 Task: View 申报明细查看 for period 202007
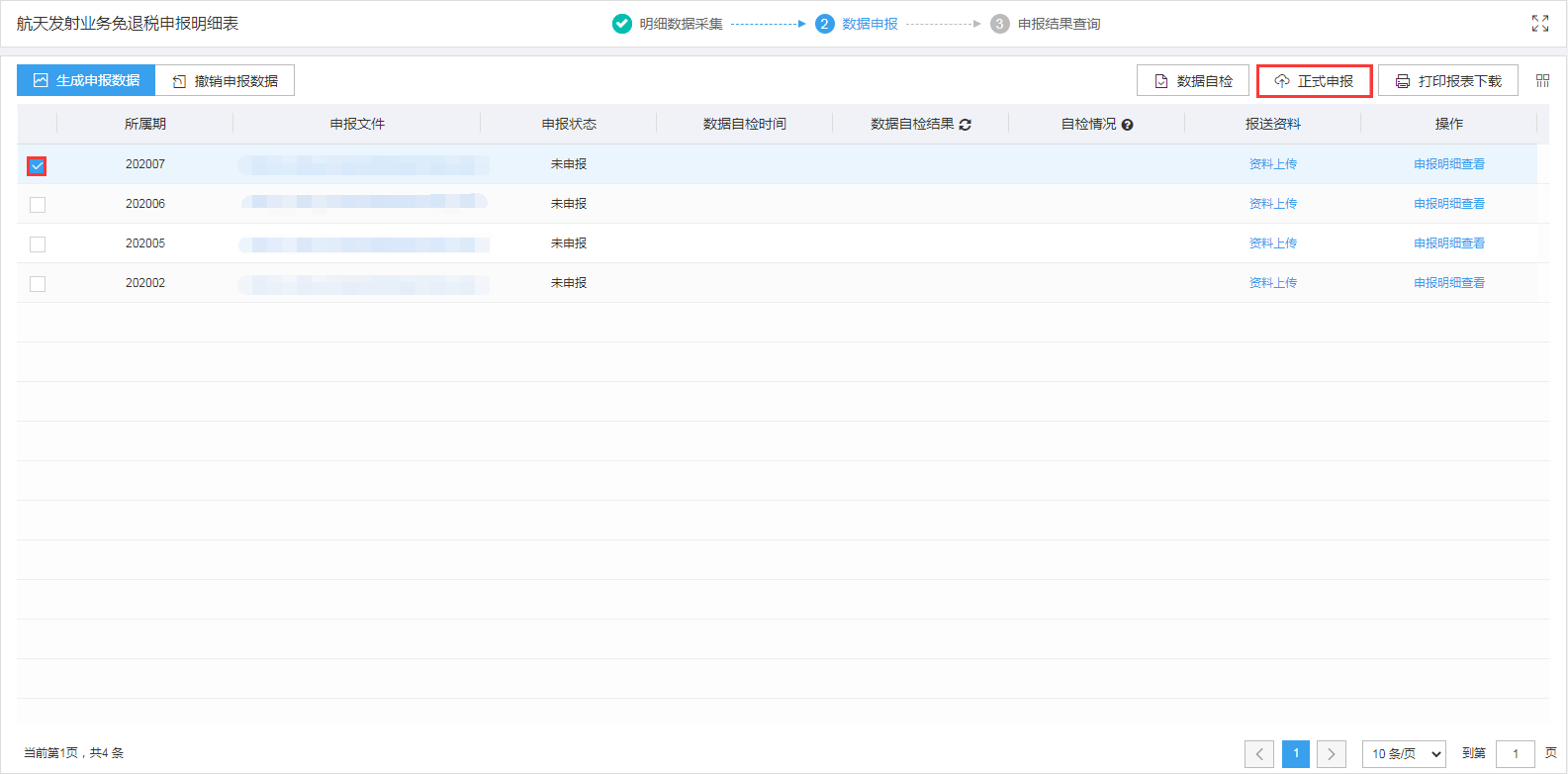1449,164
